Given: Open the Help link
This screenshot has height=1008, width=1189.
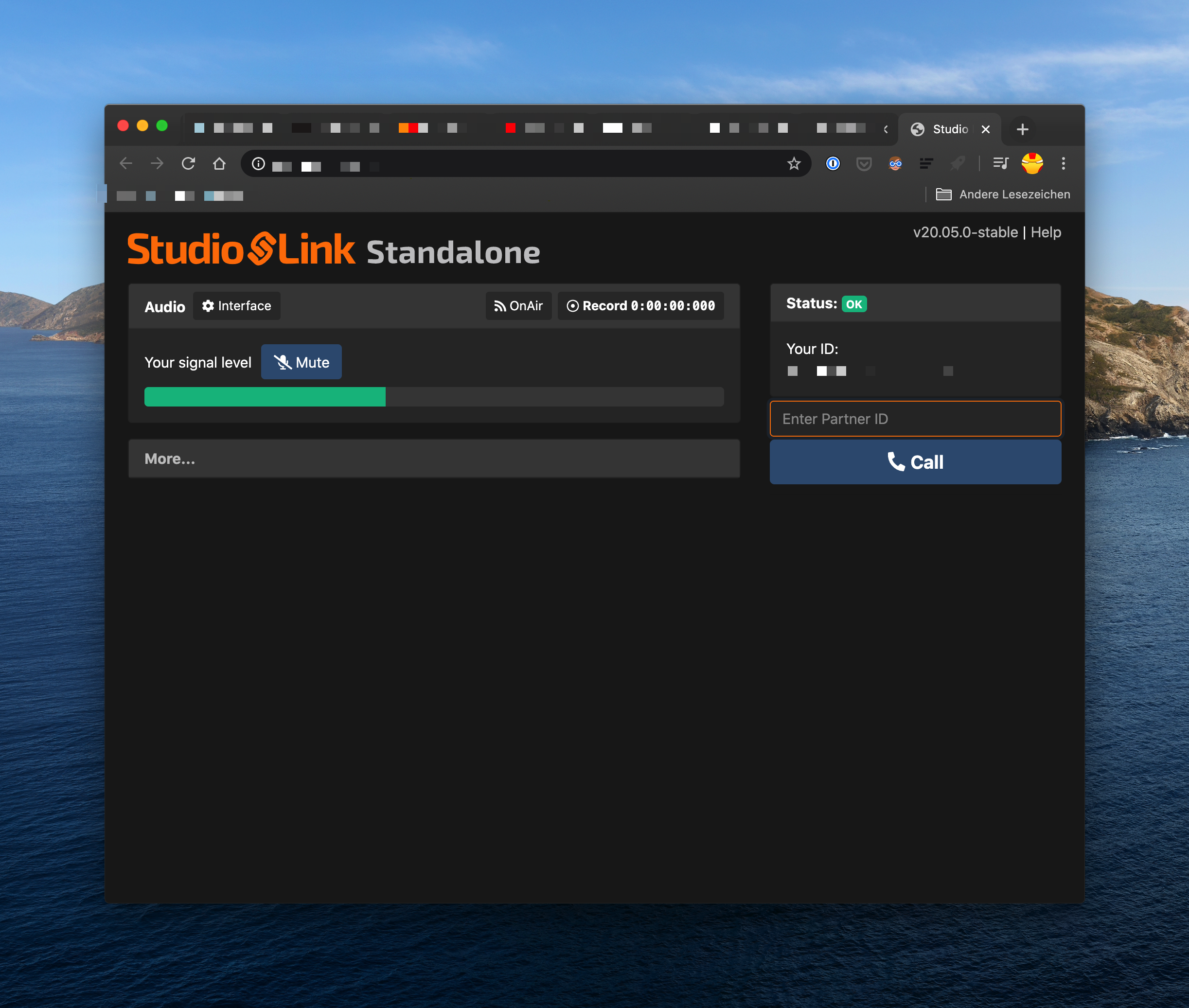Looking at the screenshot, I should tap(1046, 232).
